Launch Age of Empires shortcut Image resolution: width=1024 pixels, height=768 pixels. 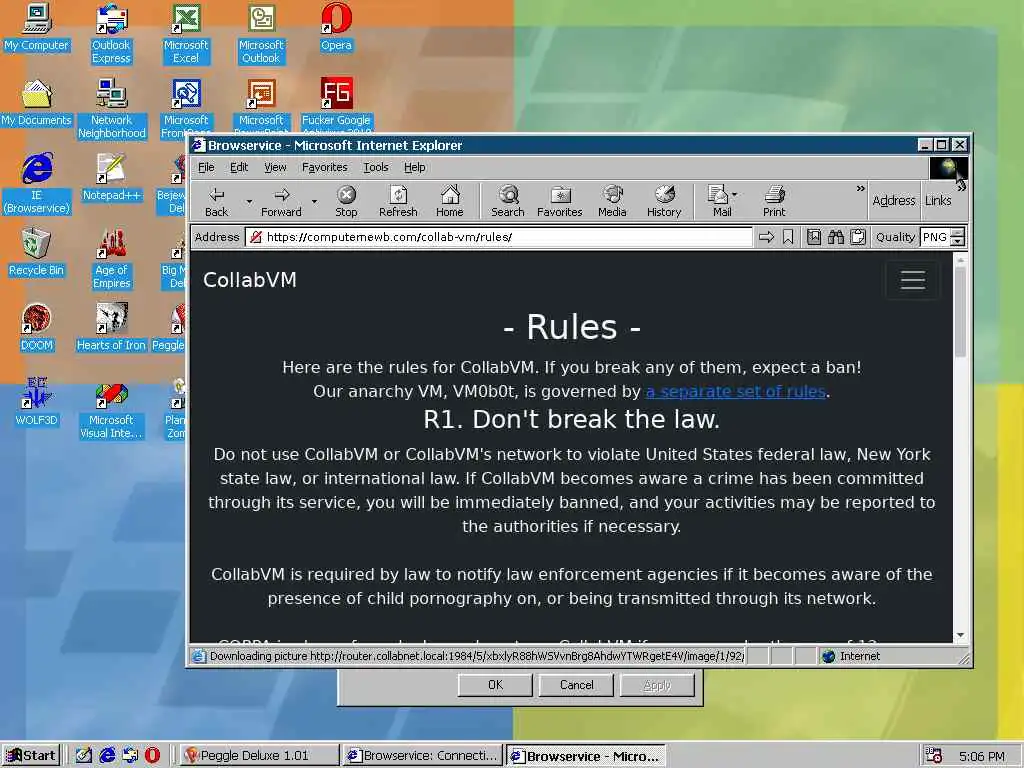[x=111, y=259]
